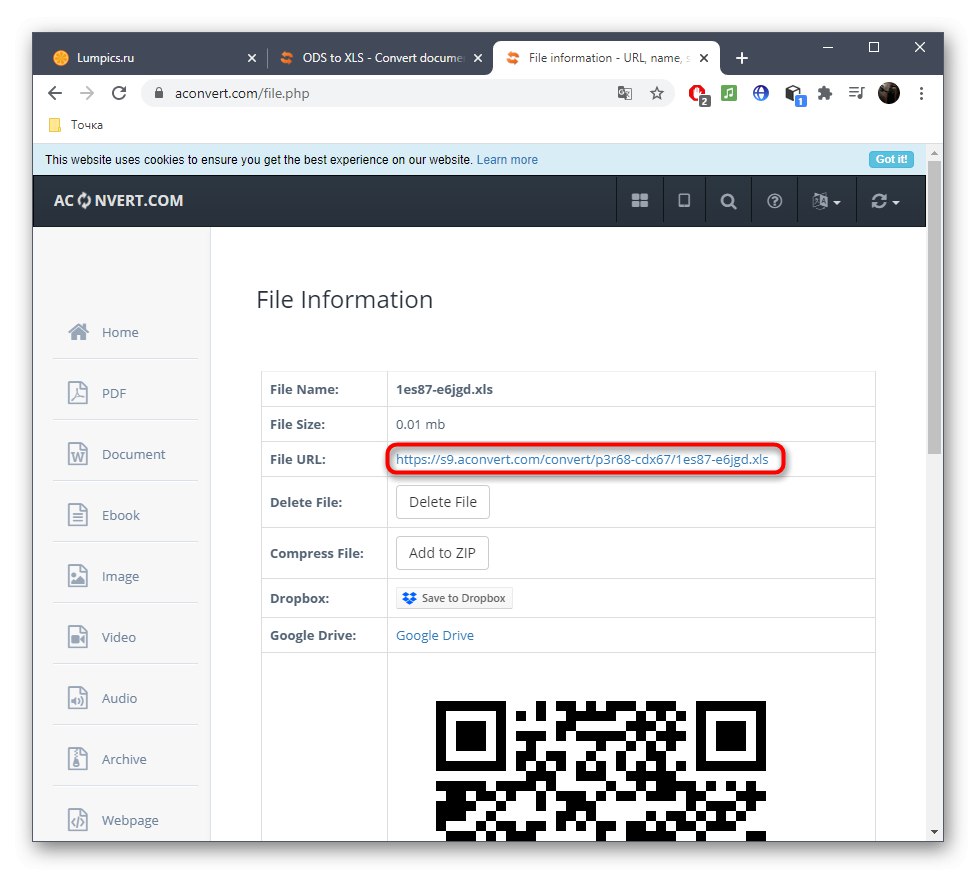Open the cube extension with badge 1
This screenshot has width=976, height=874.
tap(795, 95)
